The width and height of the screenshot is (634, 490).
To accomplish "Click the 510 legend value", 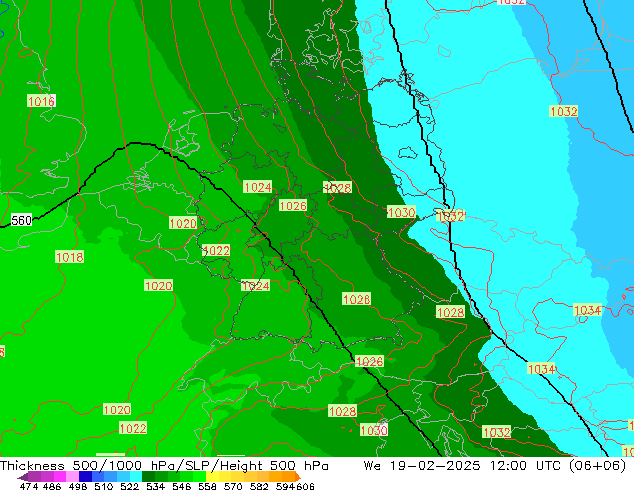I will click(x=104, y=486).
